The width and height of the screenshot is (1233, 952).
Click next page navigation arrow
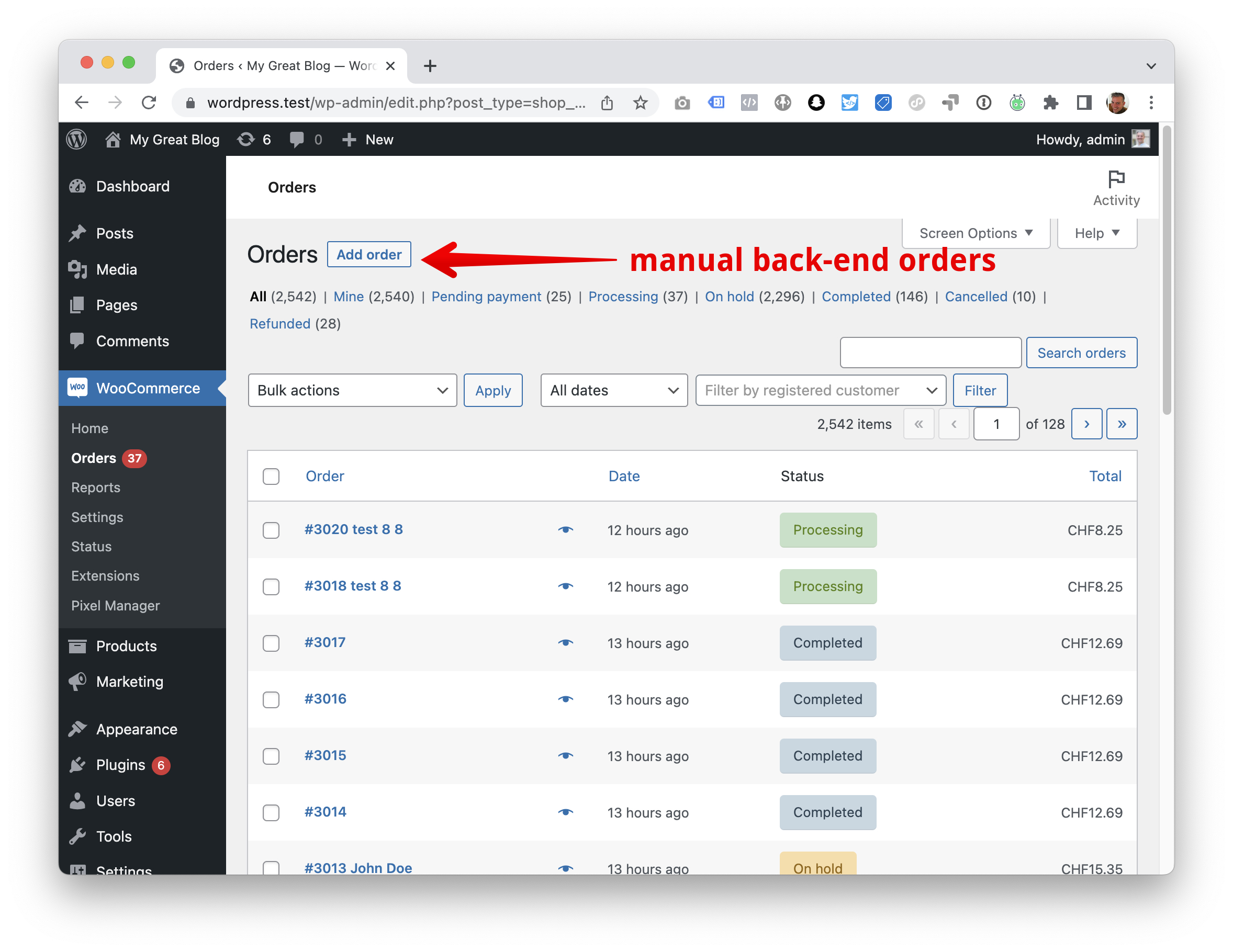point(1087,424)
